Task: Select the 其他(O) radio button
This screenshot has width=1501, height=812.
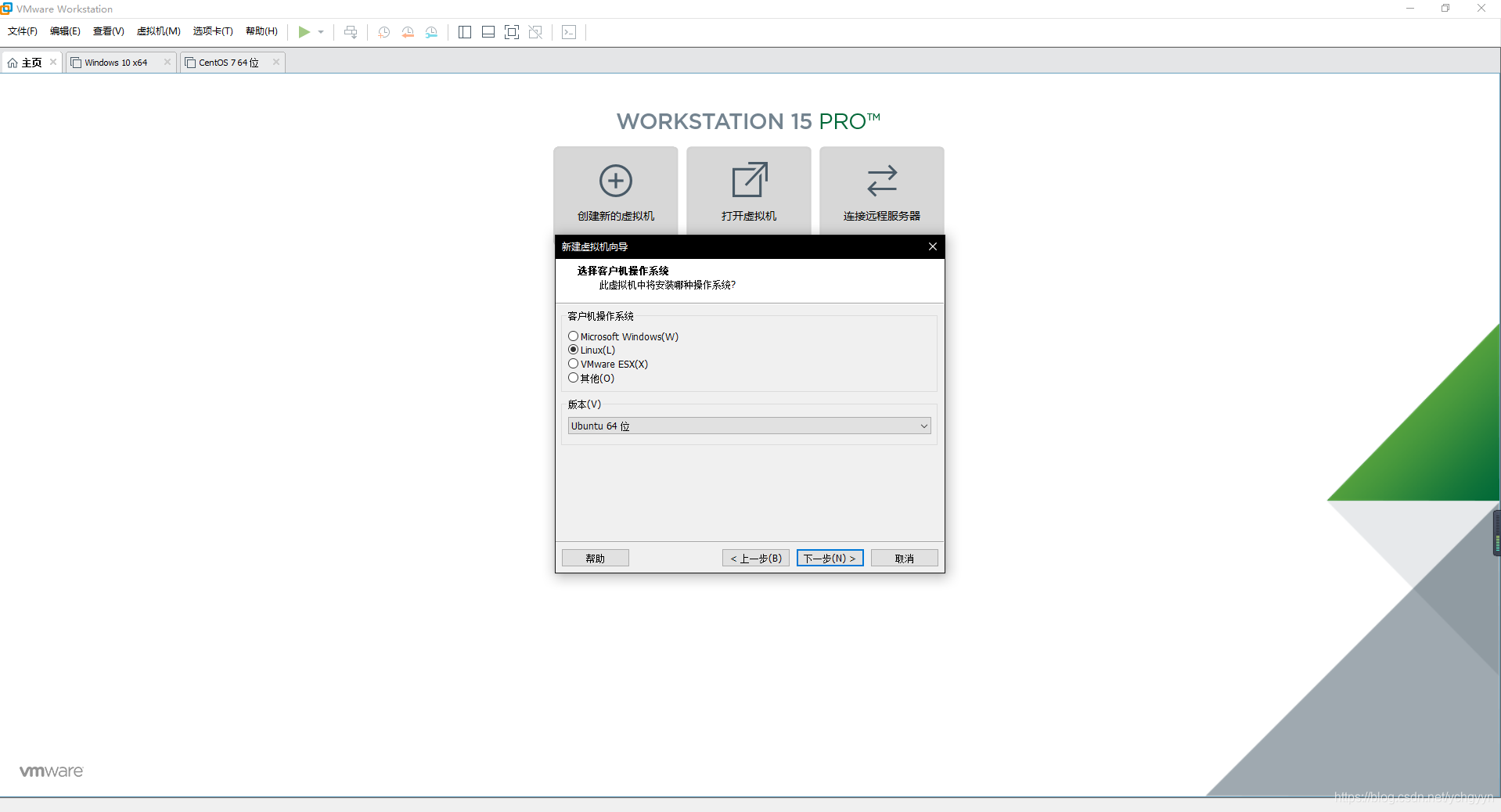Action: pos(573,378)
